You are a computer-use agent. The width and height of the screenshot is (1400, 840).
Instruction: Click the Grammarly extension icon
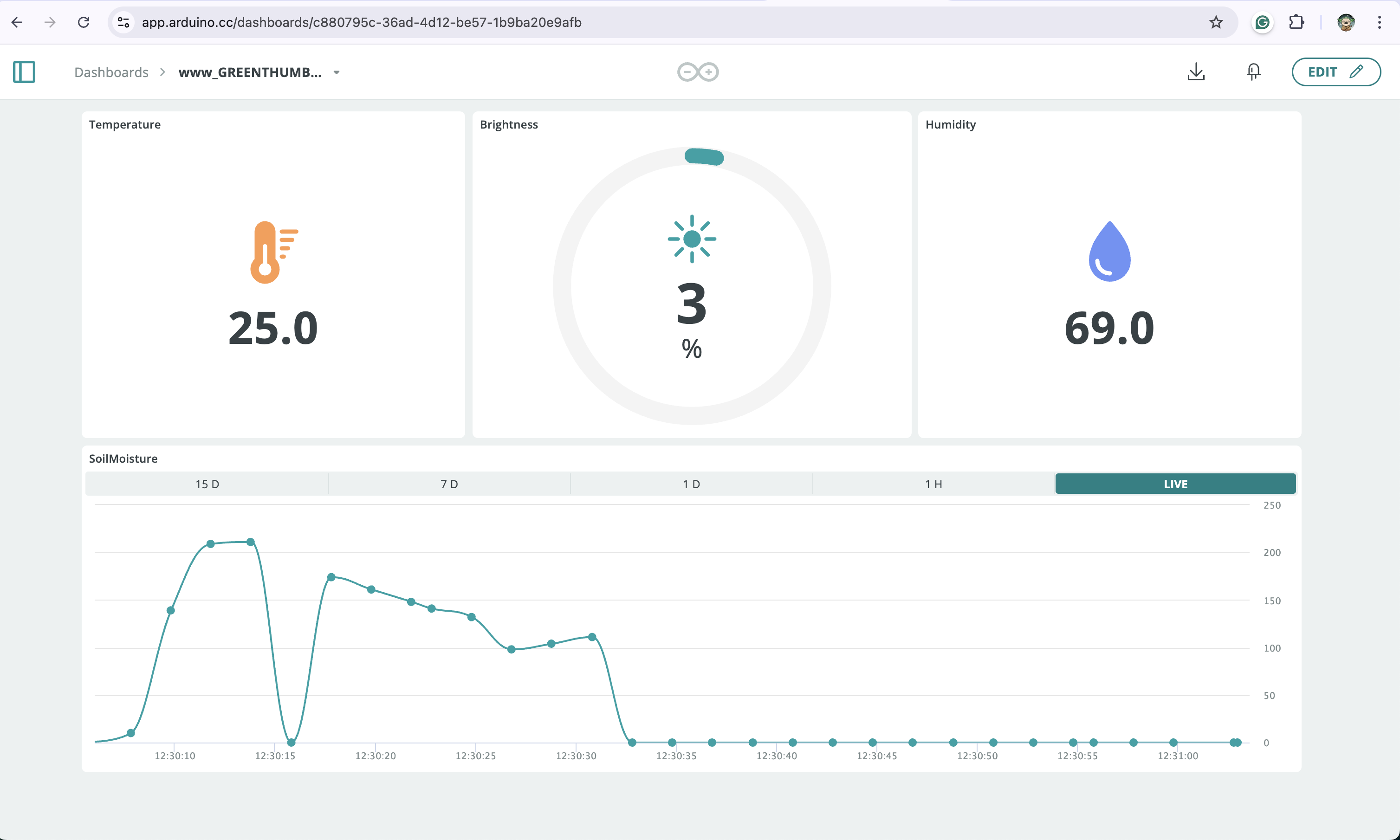click(1262, 22)
